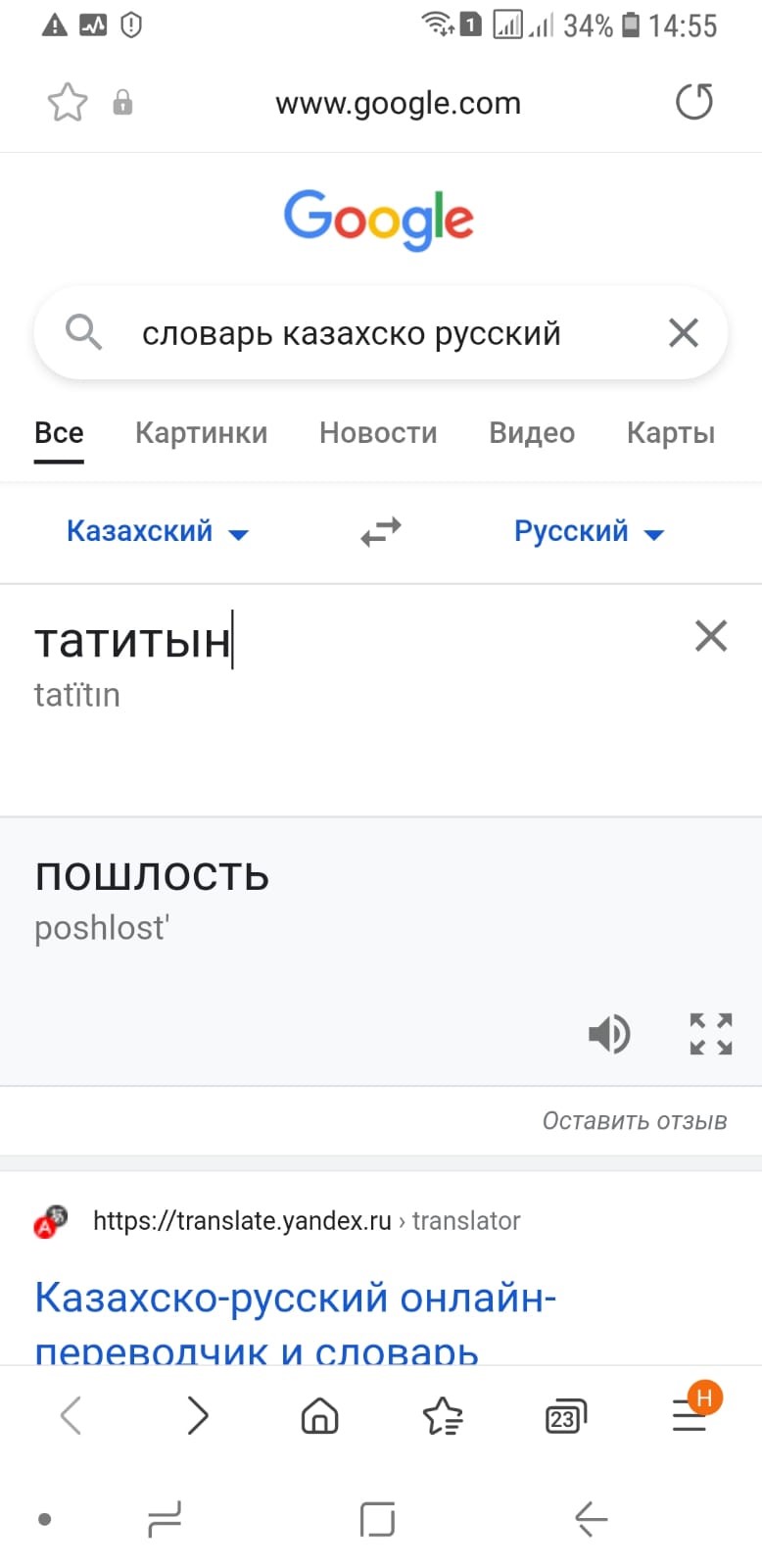Viewport: 762px width, 1568px height.
Task: Open Yandex Казахско-русский translator result
Action: click(x=295, y=1298)
